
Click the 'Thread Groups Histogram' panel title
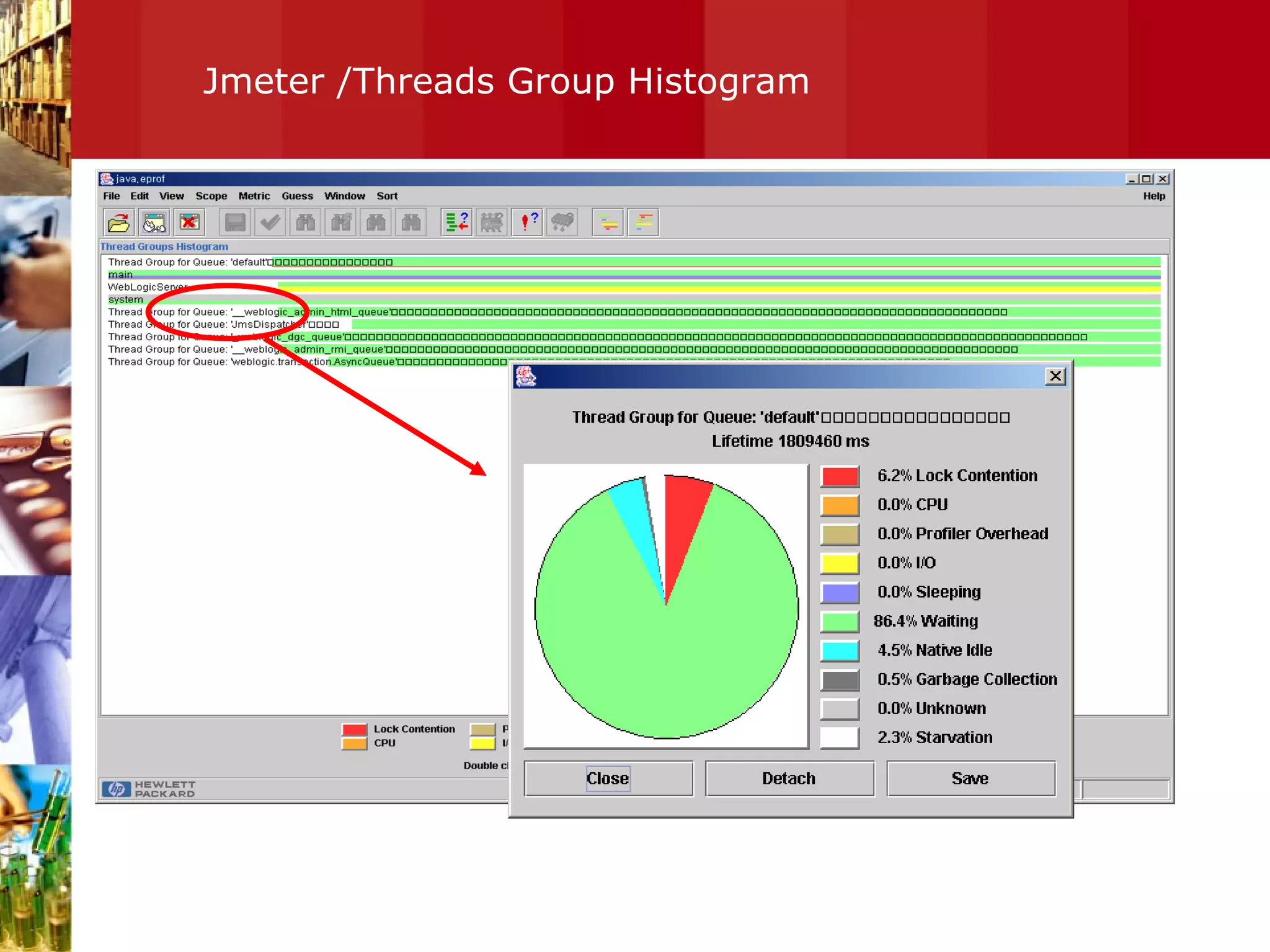point(164,247)
